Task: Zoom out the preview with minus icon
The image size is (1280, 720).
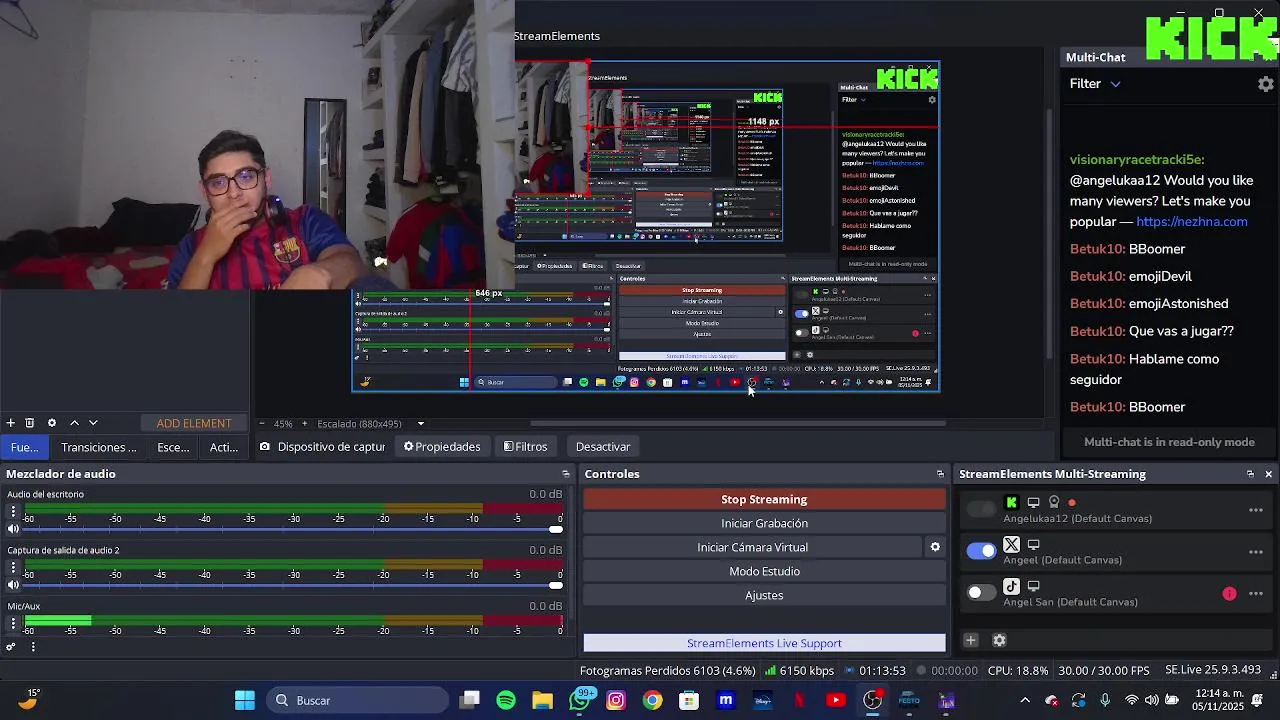Action: (262, 423)
